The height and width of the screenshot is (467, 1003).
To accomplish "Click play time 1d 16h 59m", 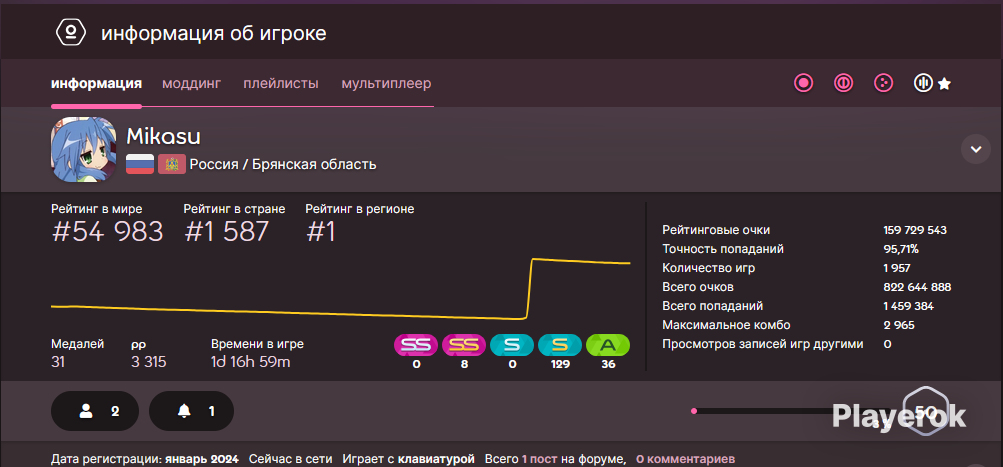I will (x=251, y=362).
